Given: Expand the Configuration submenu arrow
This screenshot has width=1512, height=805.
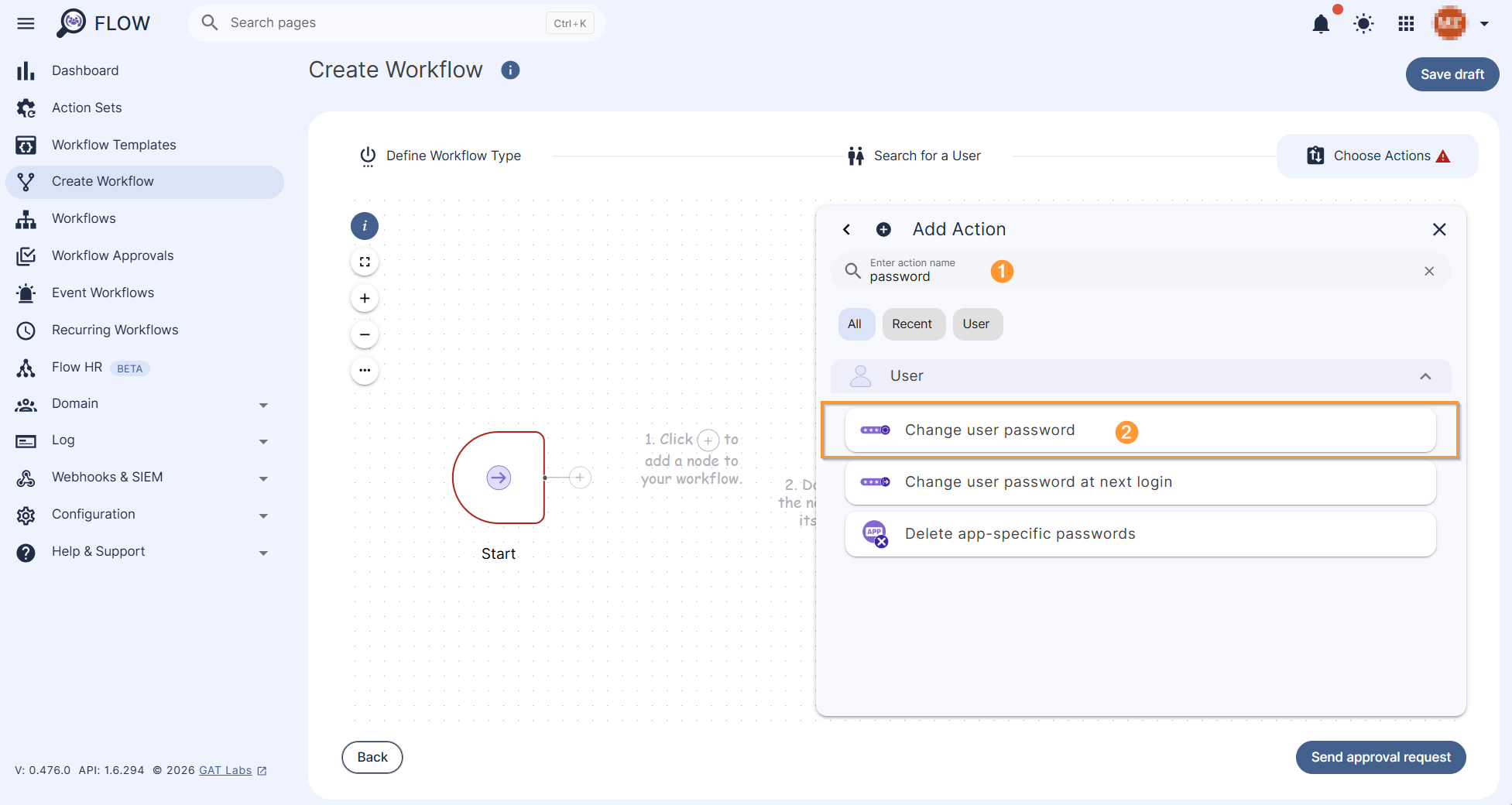Looking at the screenshot, I should [263, 516].
